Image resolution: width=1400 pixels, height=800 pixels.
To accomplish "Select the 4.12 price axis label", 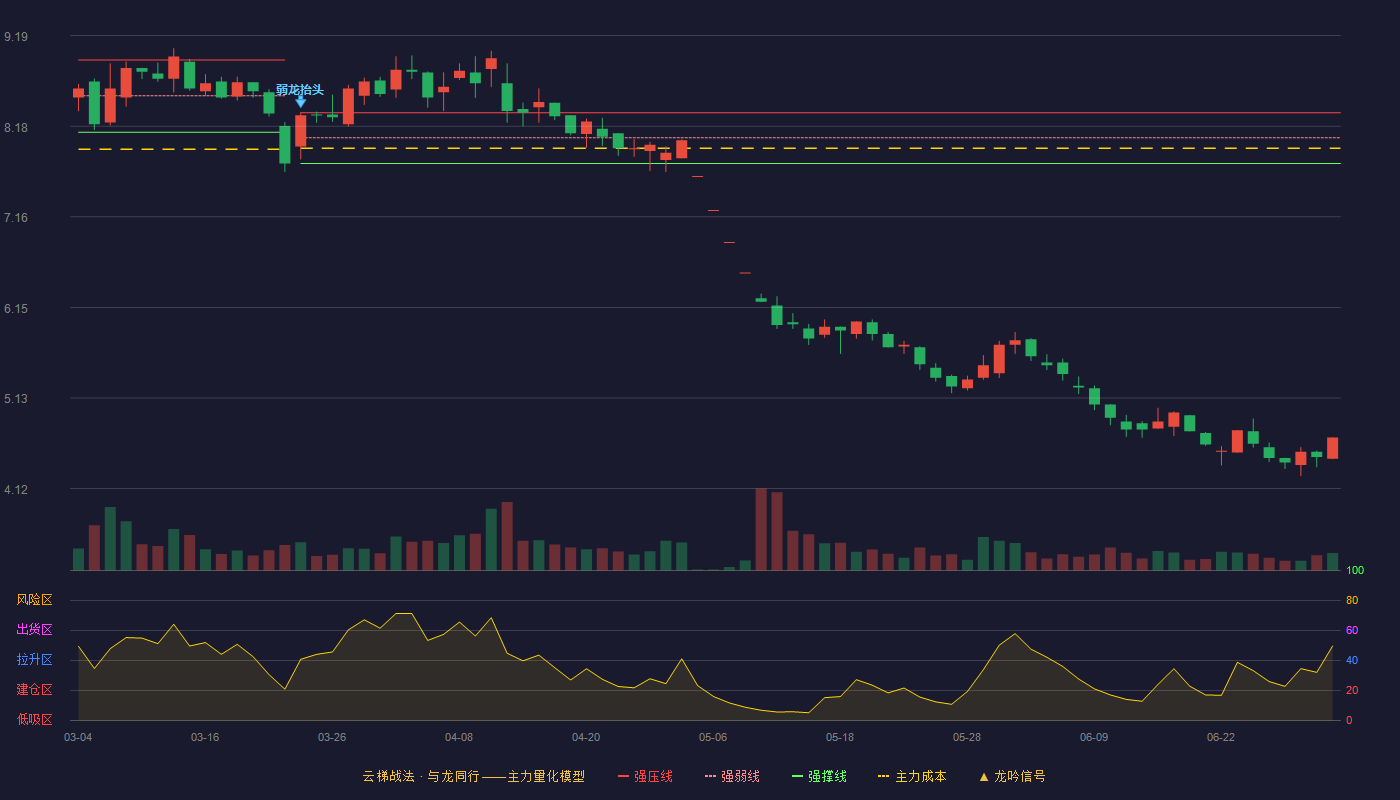I will 16,490.
